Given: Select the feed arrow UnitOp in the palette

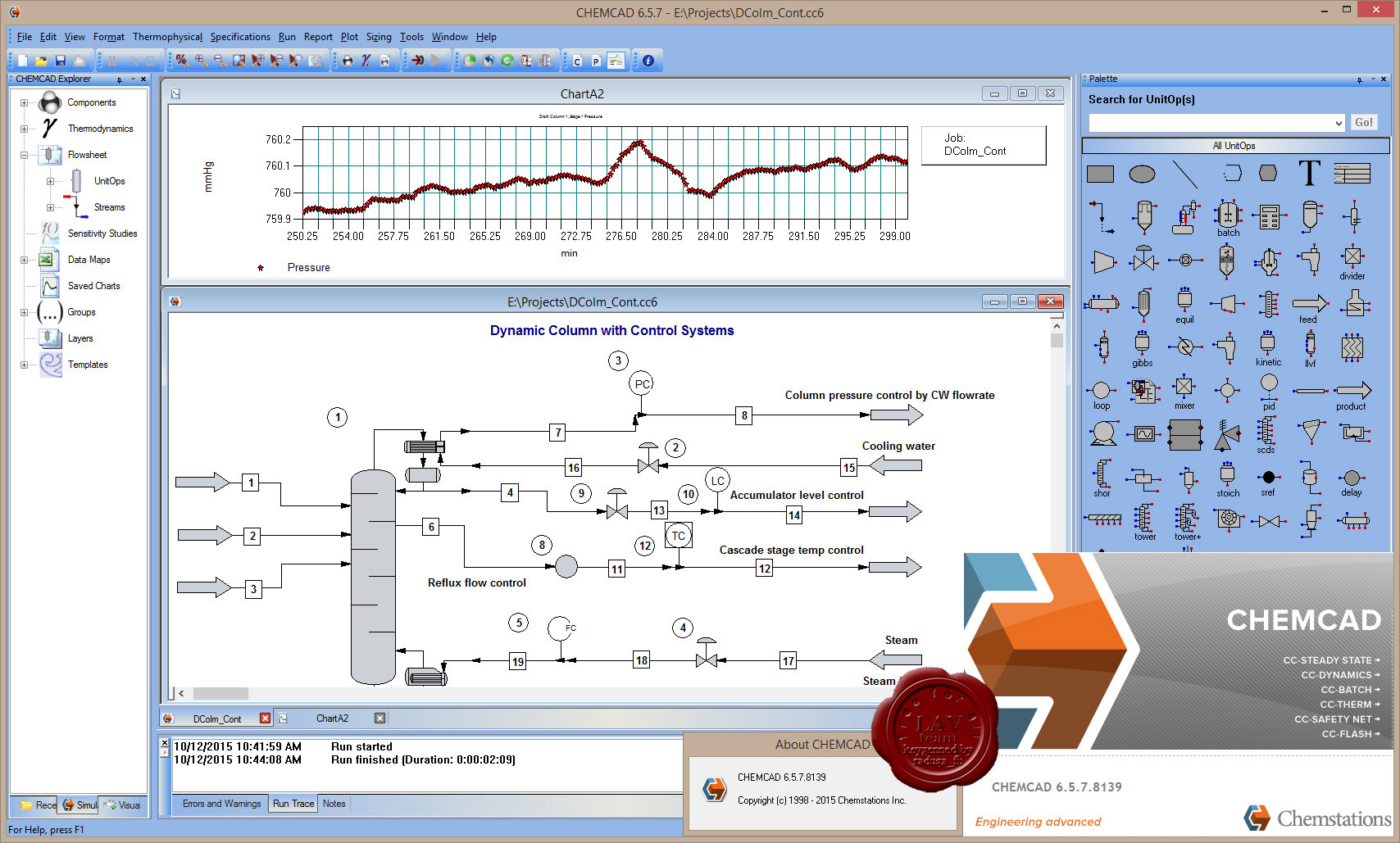Looking at the screenshot, I should point(1309,307).
